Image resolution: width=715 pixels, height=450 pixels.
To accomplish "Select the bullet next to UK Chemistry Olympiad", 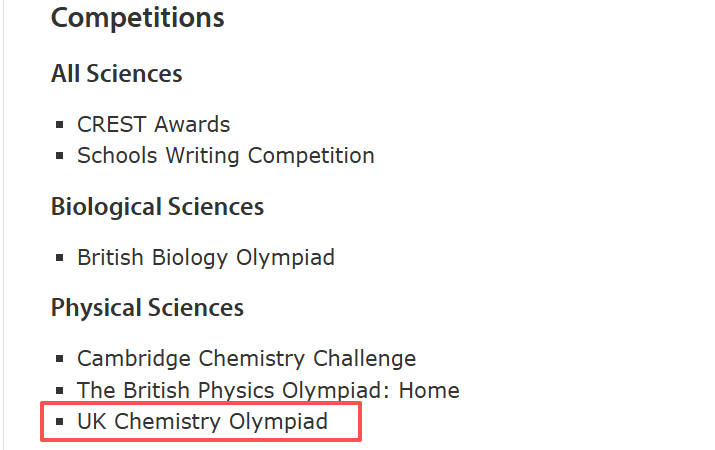I will [x=60, y=423].
